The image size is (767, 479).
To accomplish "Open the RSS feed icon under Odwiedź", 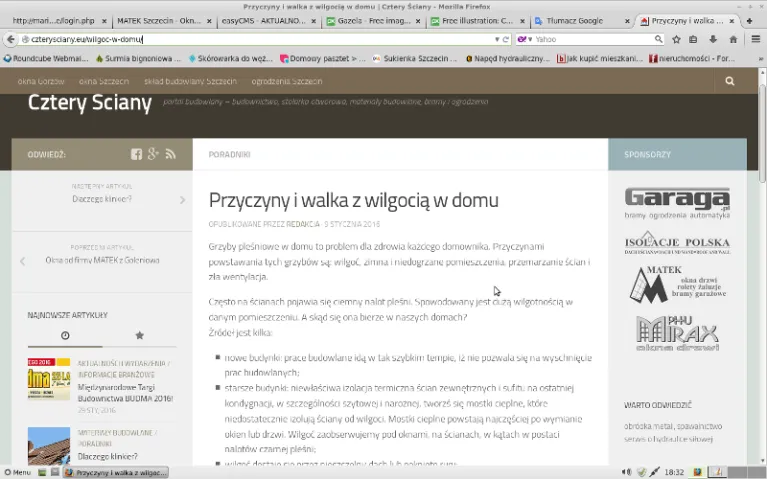I will pyautogui.click(x=170, y=154).
